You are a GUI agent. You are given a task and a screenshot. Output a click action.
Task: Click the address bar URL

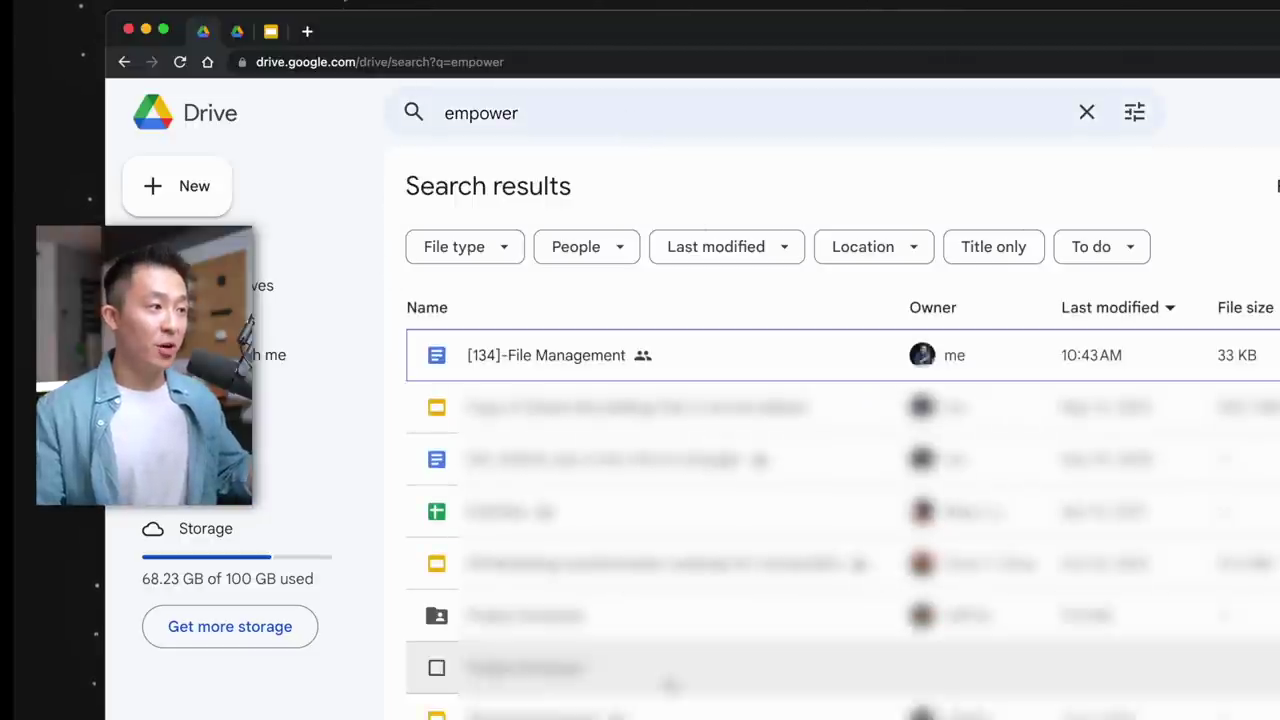[x=380, y=62]
